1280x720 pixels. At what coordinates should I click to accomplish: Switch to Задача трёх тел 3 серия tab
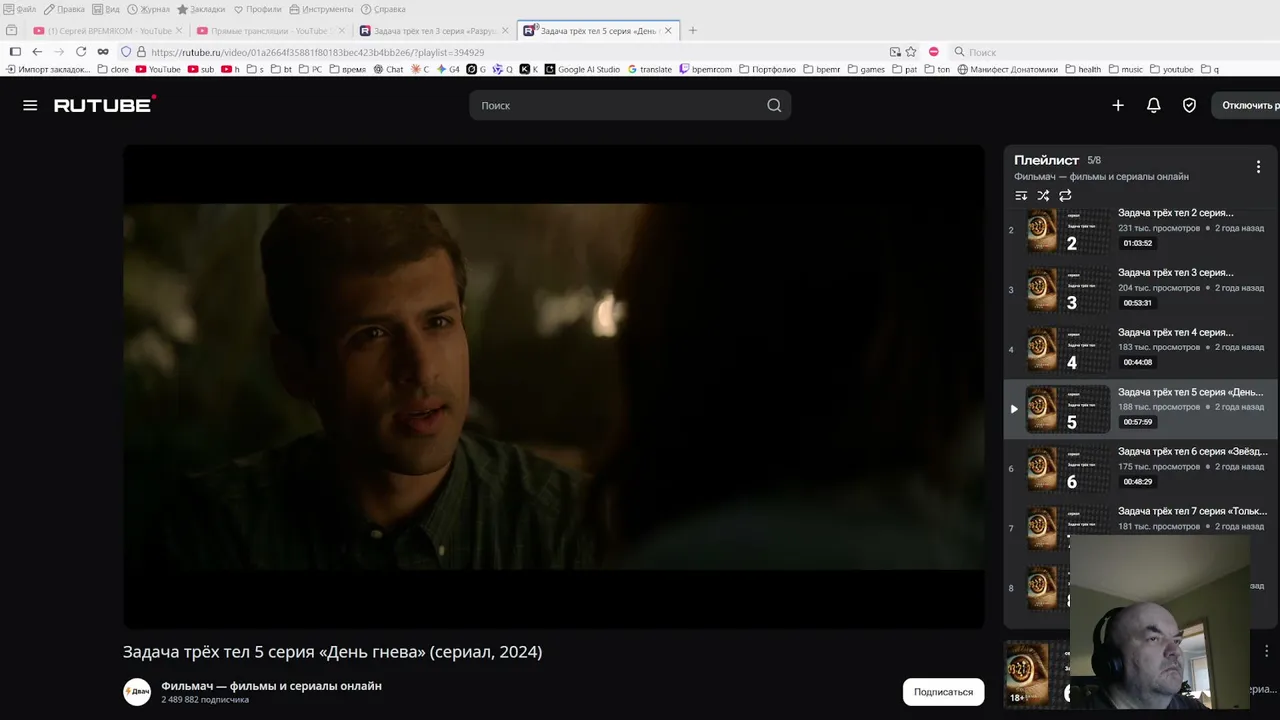tap(434, 31)
